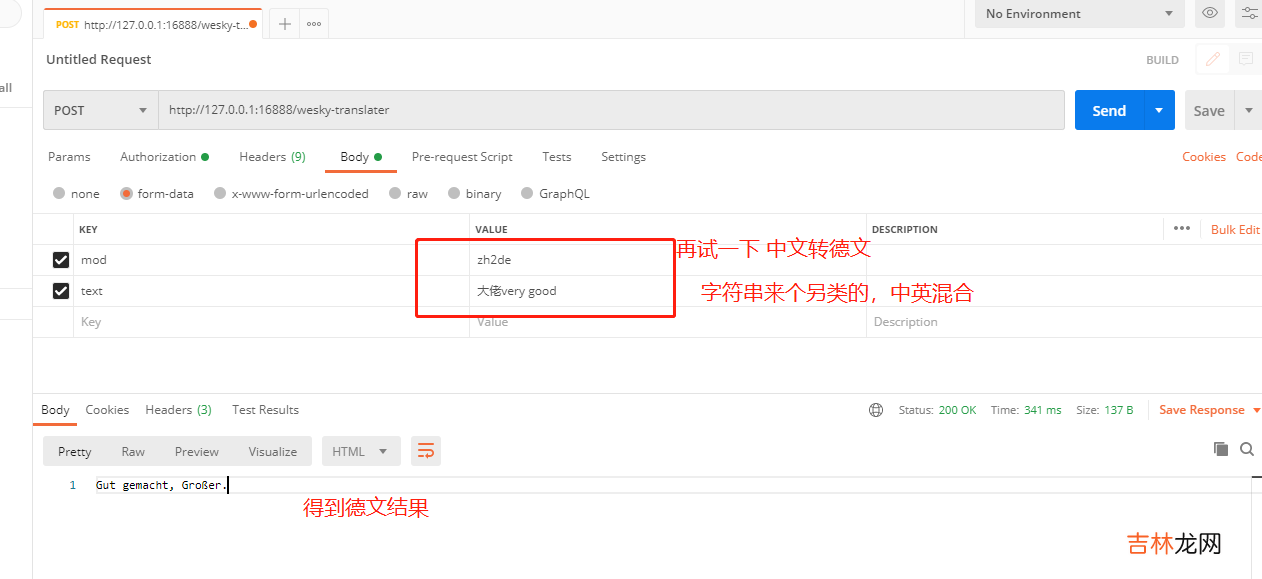Click the globe network icon near Status
1262x579 pixels.
click(x=876, y=410)
